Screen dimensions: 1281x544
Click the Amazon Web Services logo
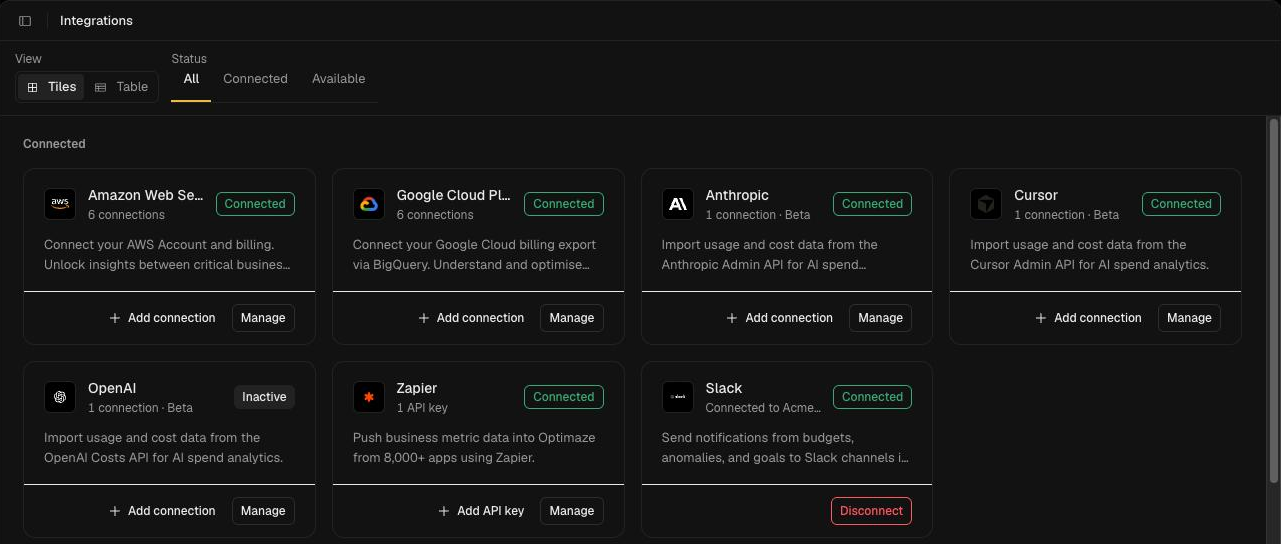point(60,204)
